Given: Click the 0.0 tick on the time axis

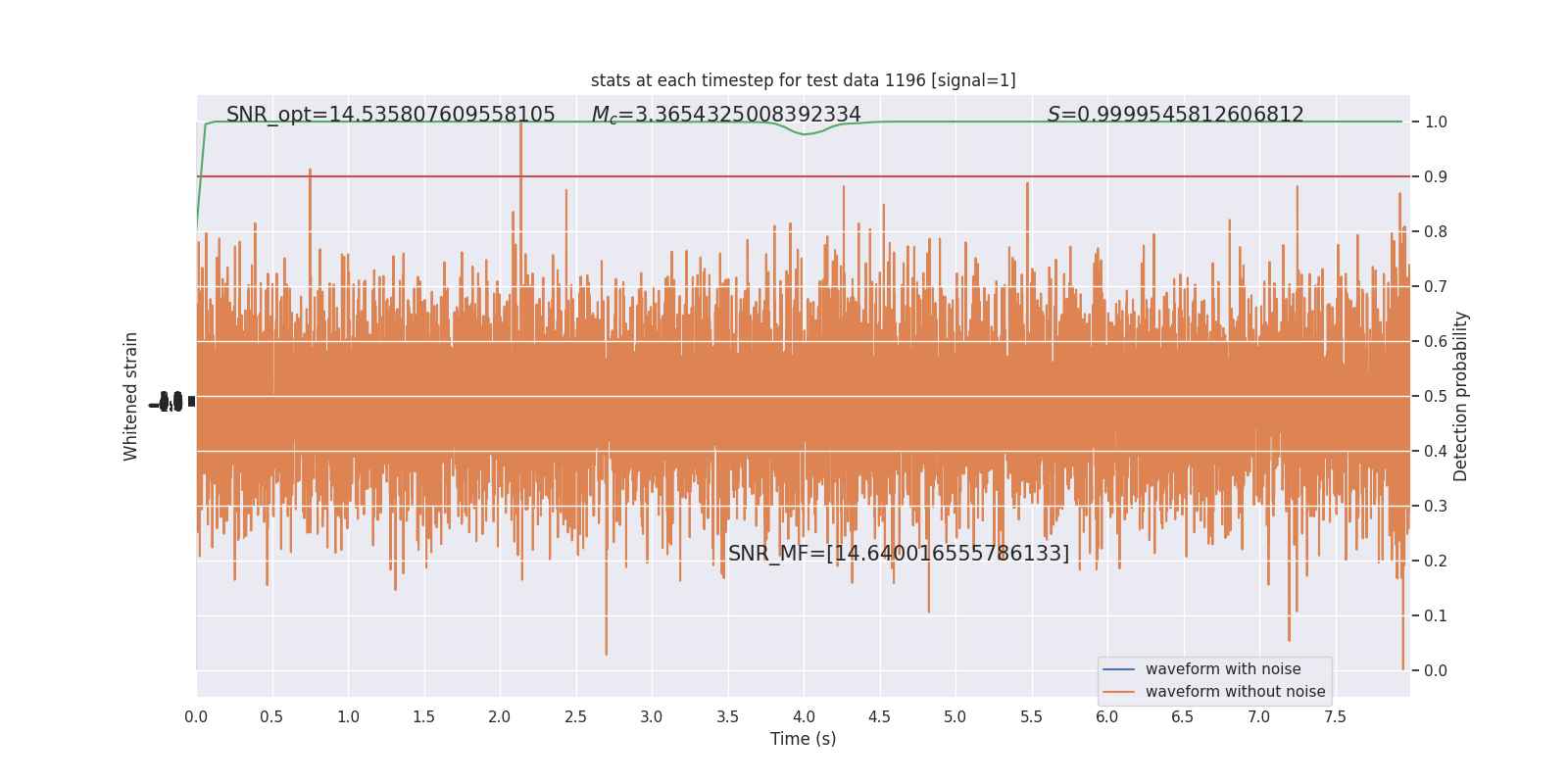Looking at the screenshot, I should point(196,716).
